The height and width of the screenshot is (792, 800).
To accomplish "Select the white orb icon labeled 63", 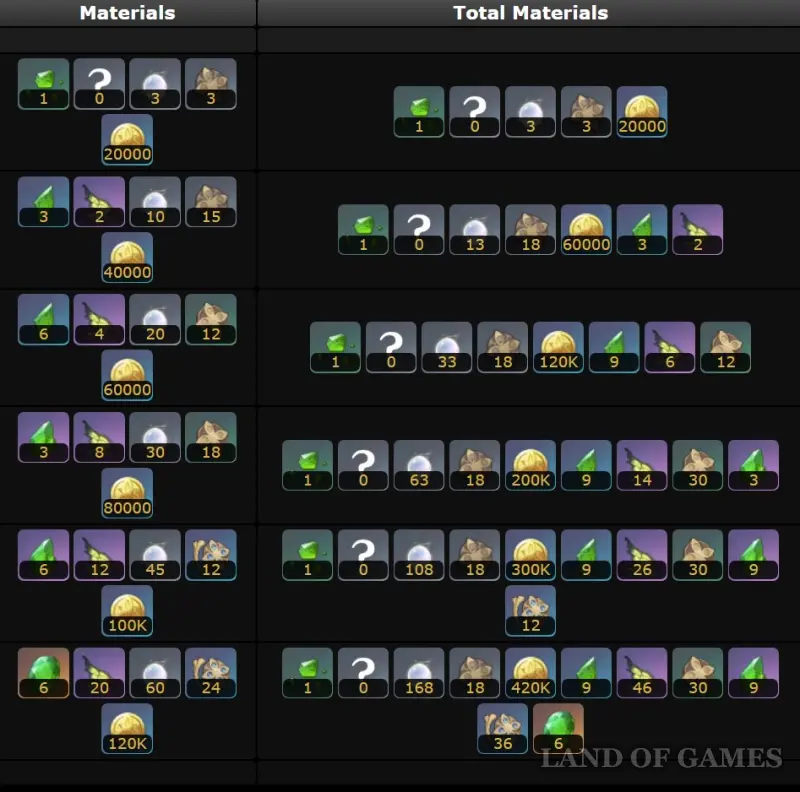I will pyautogui.click(x=419, y=465).
